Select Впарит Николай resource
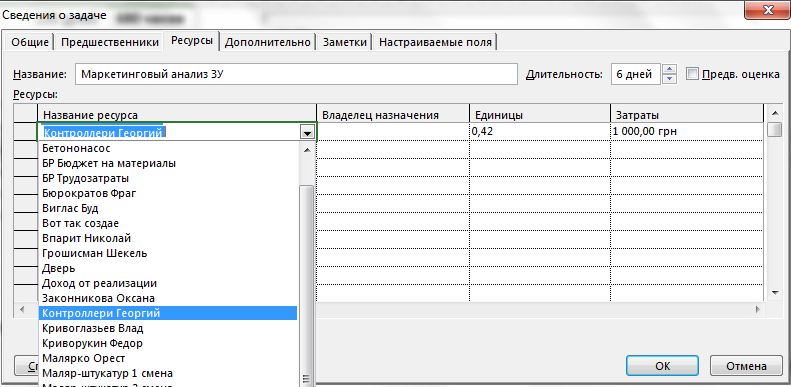Viewport: 791px width, 387px height. (x=167, y=238)
